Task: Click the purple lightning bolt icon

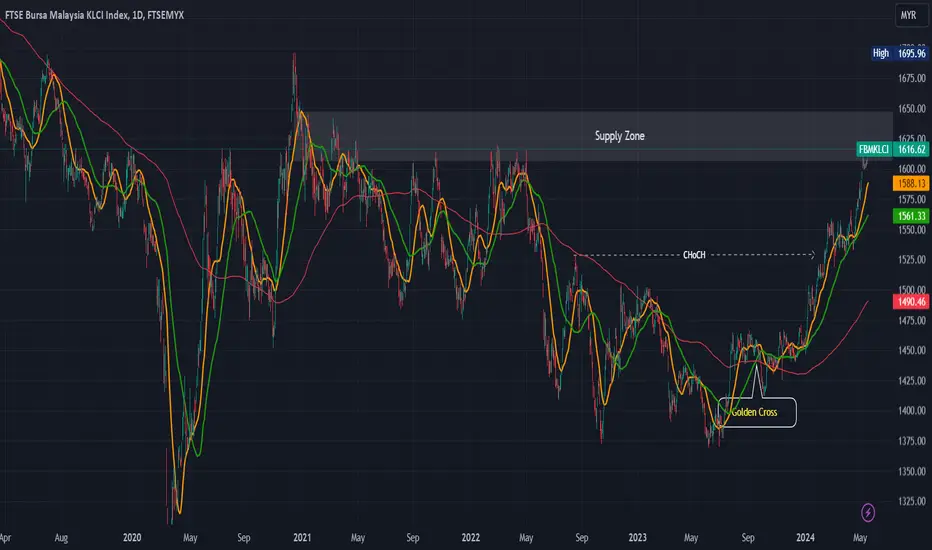Action: coord(868,512)
